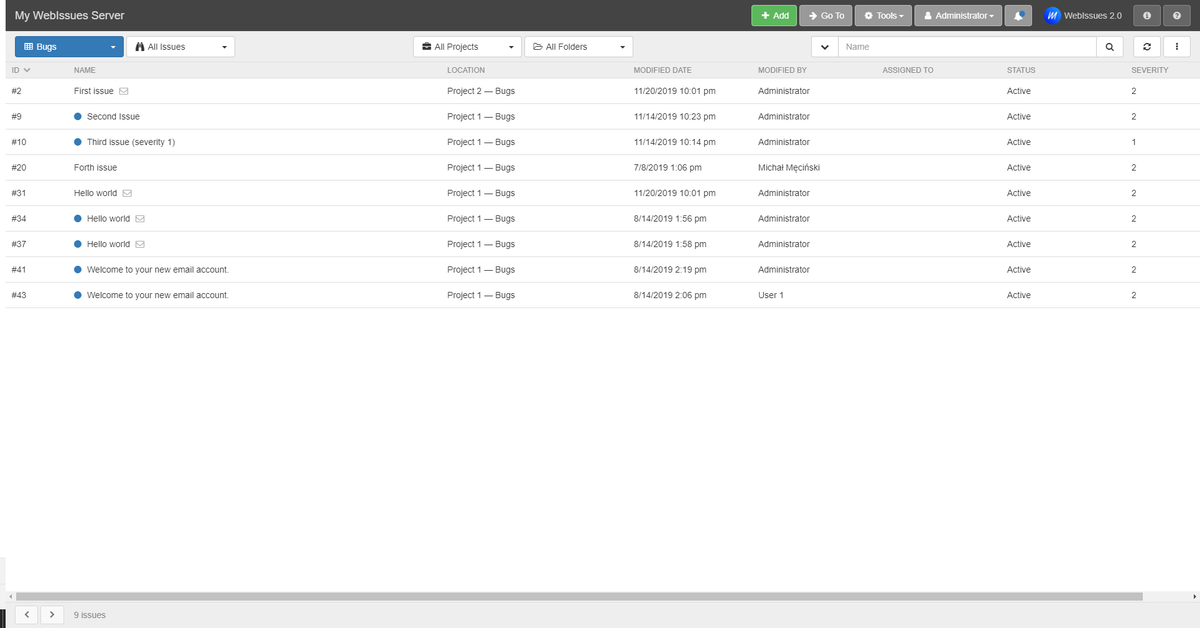Click unread dot in row #41
Image resolution: width=1200 pixels, height=628 pixels.
[78, 269]
